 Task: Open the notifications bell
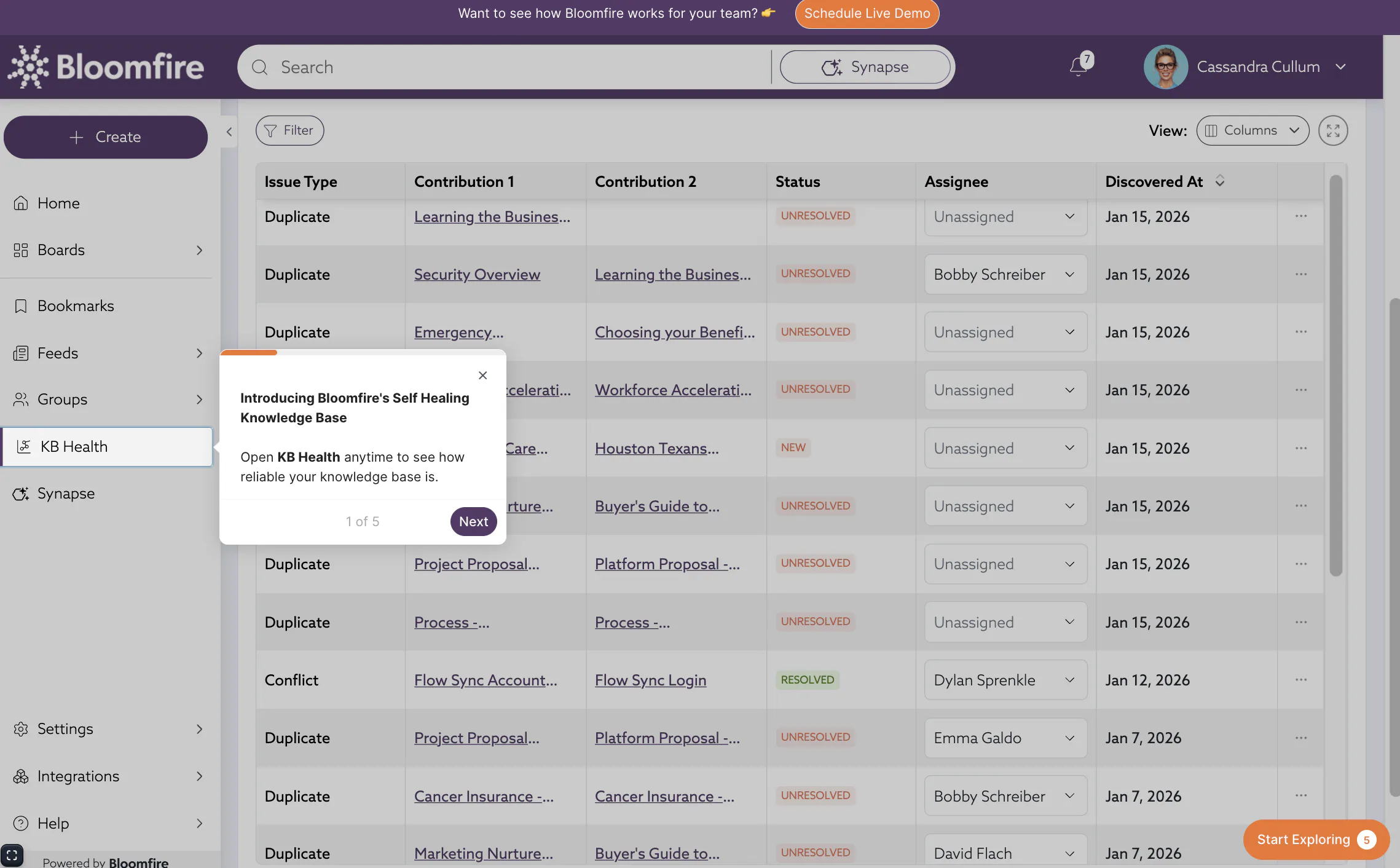[x=1079, y=66]
